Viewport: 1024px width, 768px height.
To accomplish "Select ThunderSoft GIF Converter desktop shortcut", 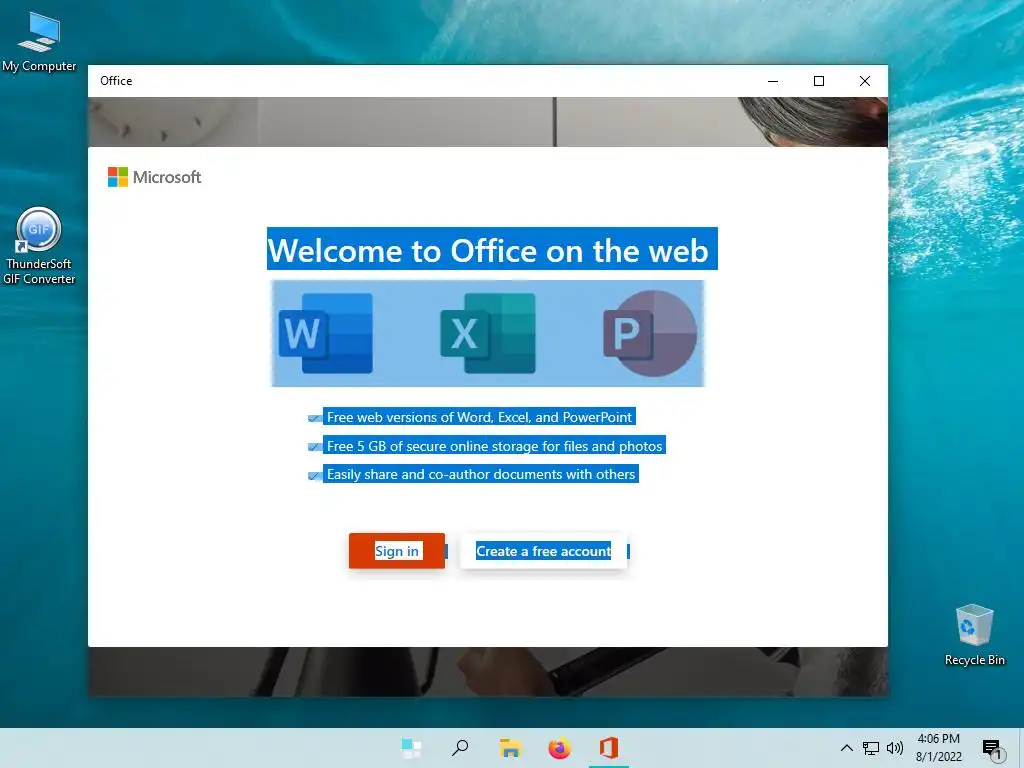I will (39, 246).
